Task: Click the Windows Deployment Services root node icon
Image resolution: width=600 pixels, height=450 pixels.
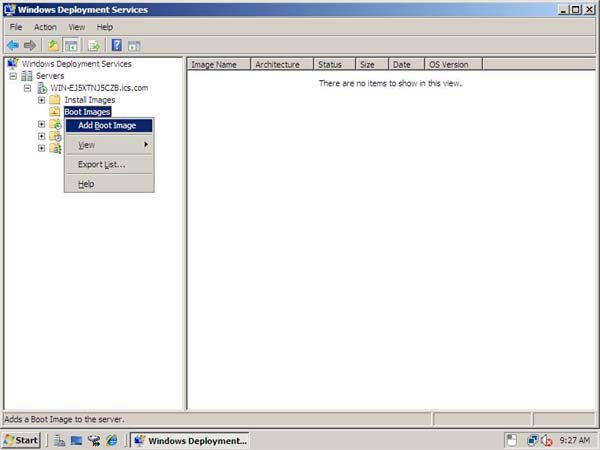Action: [13, 63]
